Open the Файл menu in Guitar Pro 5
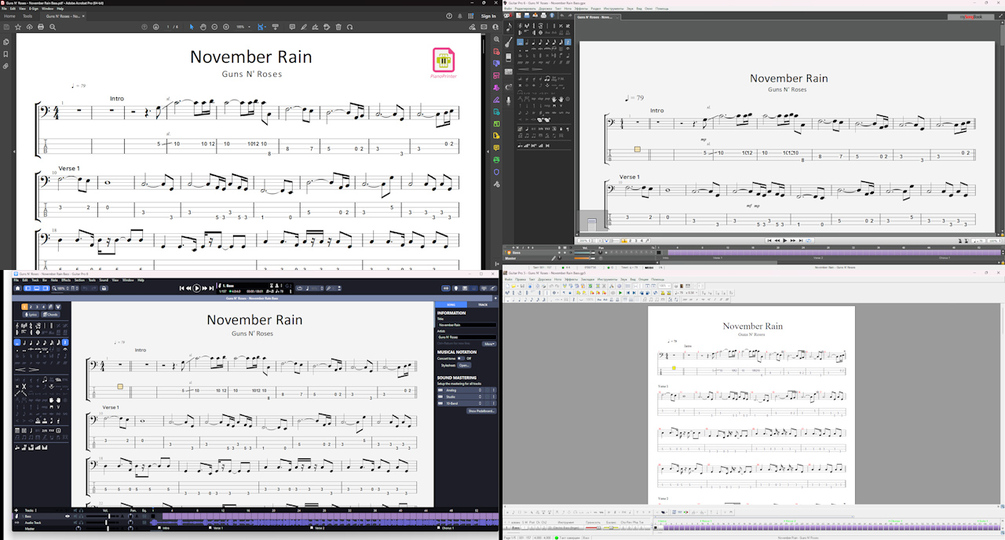Screen dimensions: 1005x540 coord(509,279)
